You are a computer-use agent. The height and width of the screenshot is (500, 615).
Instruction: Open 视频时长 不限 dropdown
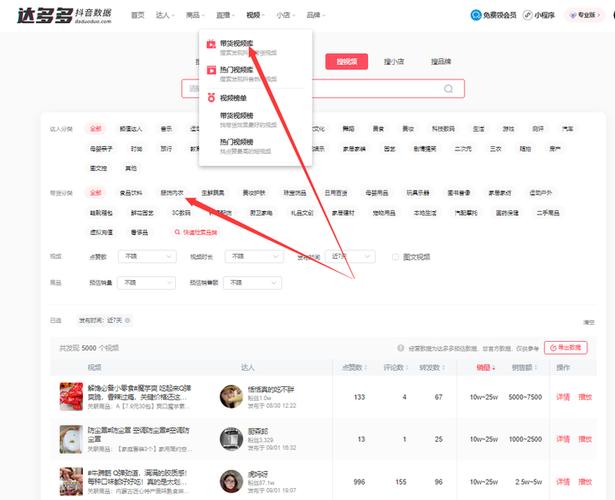(254, 256)
